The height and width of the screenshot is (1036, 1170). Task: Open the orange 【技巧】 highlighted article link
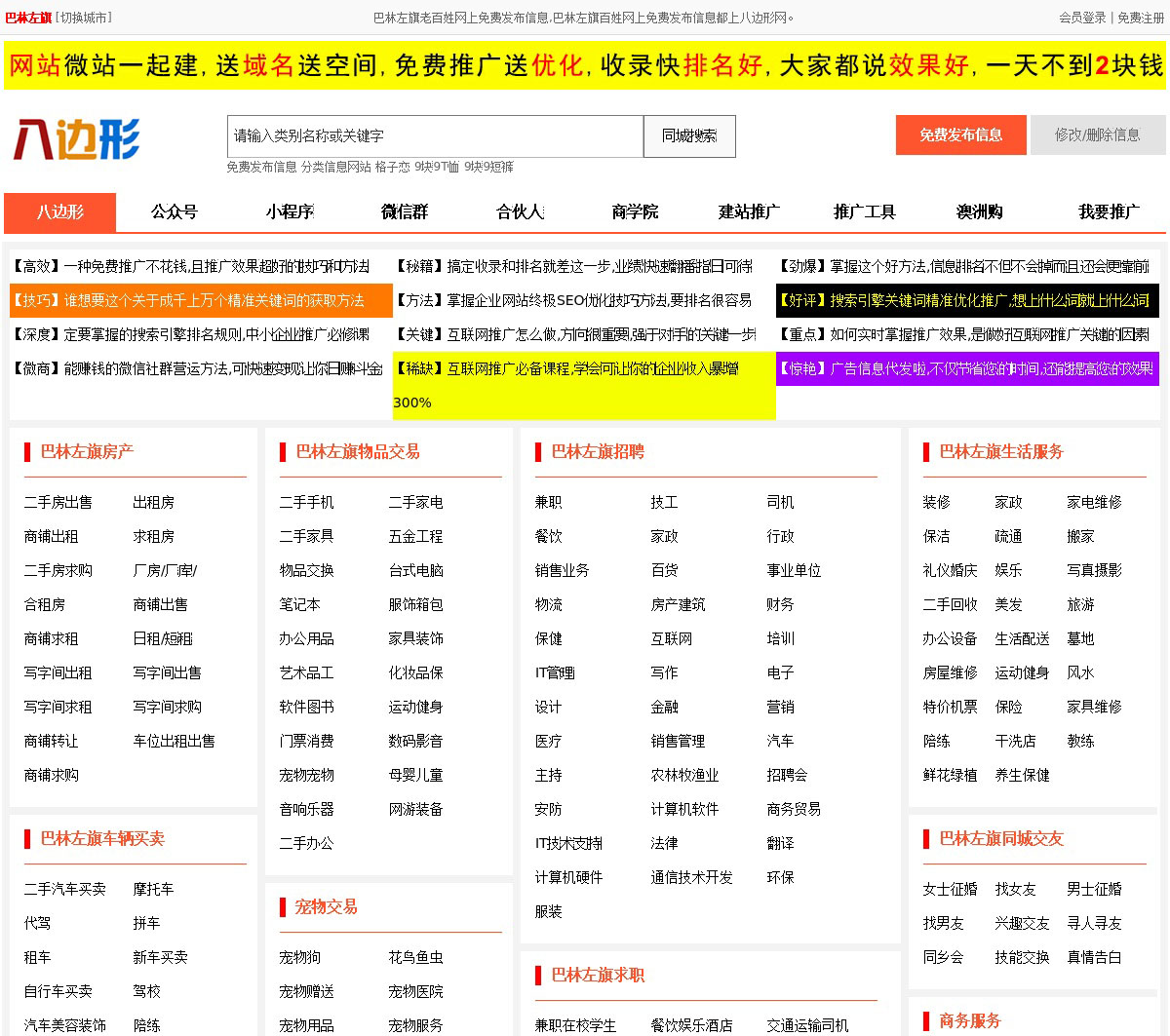click(200, 301)
